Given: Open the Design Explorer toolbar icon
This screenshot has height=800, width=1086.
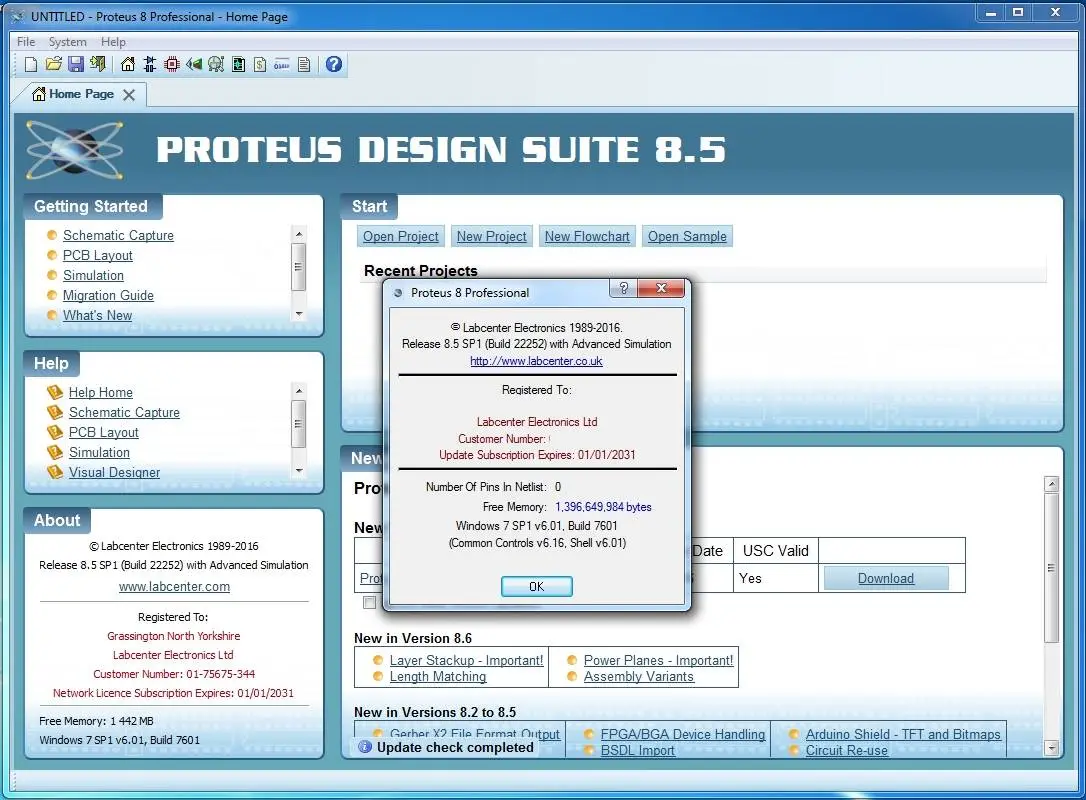Looking at the screenshot, I should (x=238, y=64).
